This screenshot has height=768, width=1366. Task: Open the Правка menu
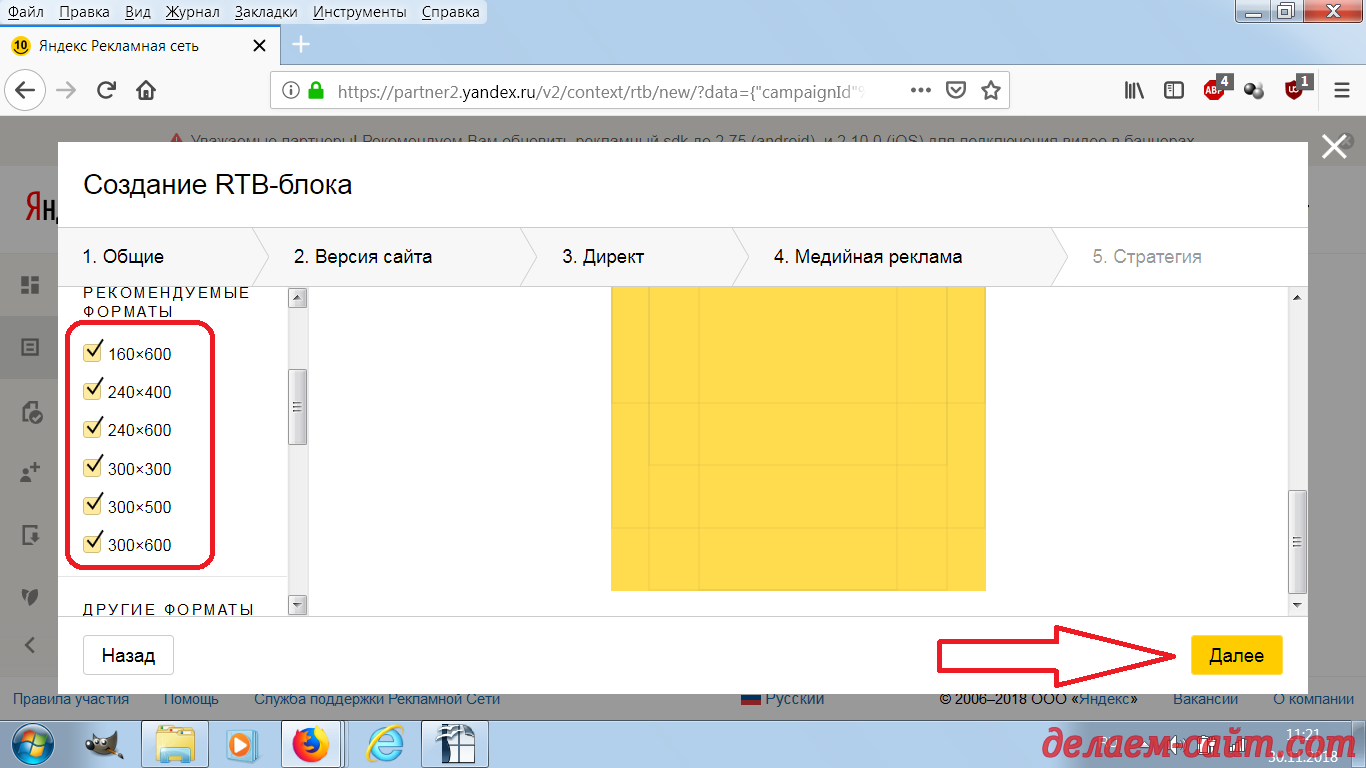[85, 12]
